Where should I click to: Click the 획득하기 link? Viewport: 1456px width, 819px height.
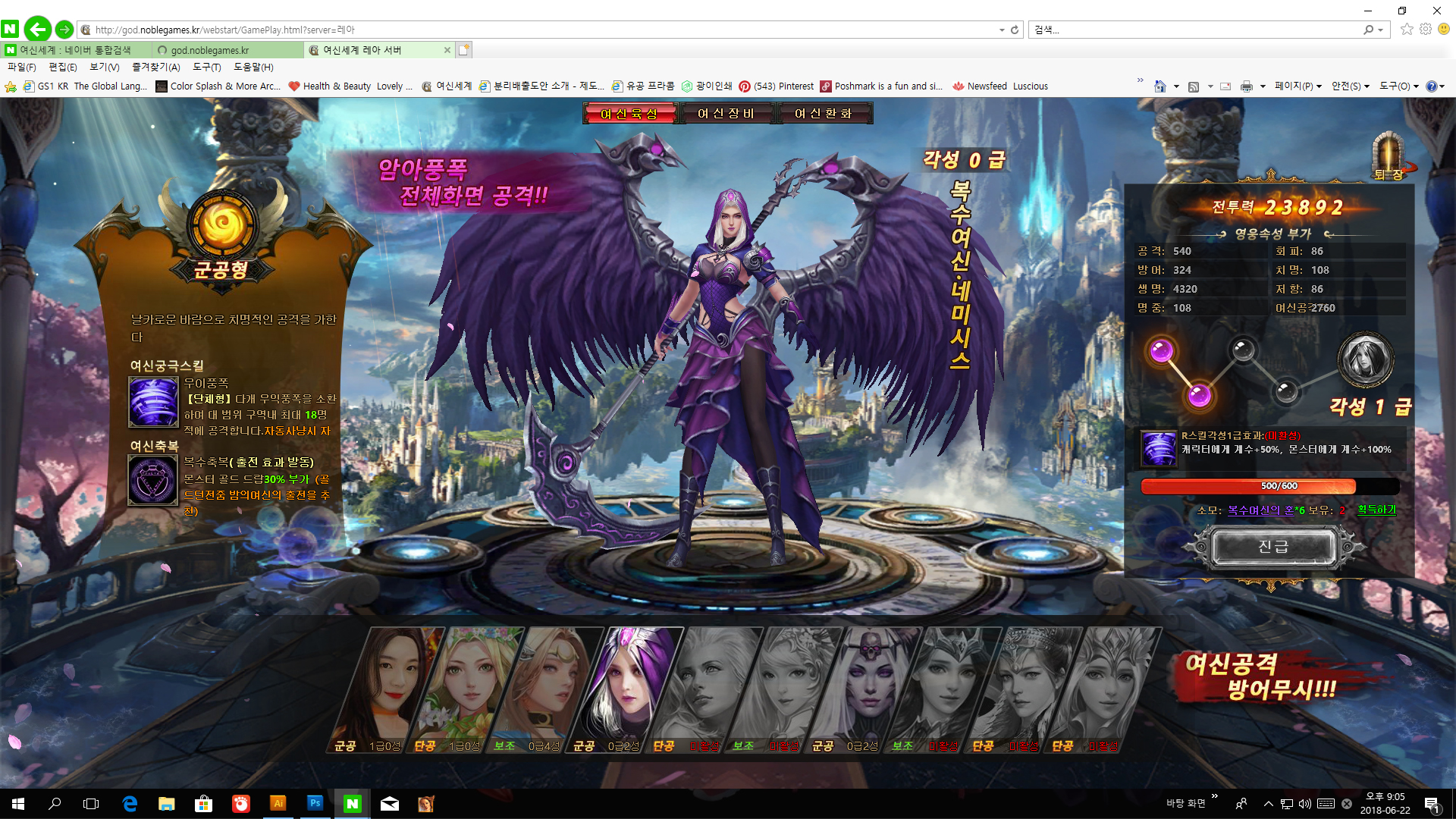coord(1376,510)
